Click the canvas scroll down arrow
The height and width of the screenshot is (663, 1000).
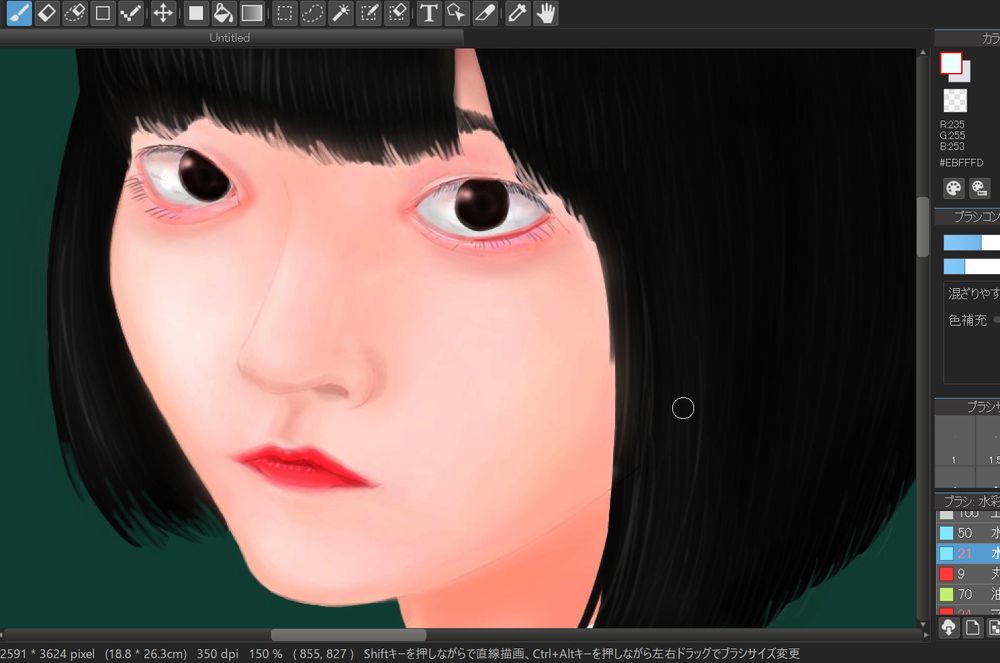923,624
